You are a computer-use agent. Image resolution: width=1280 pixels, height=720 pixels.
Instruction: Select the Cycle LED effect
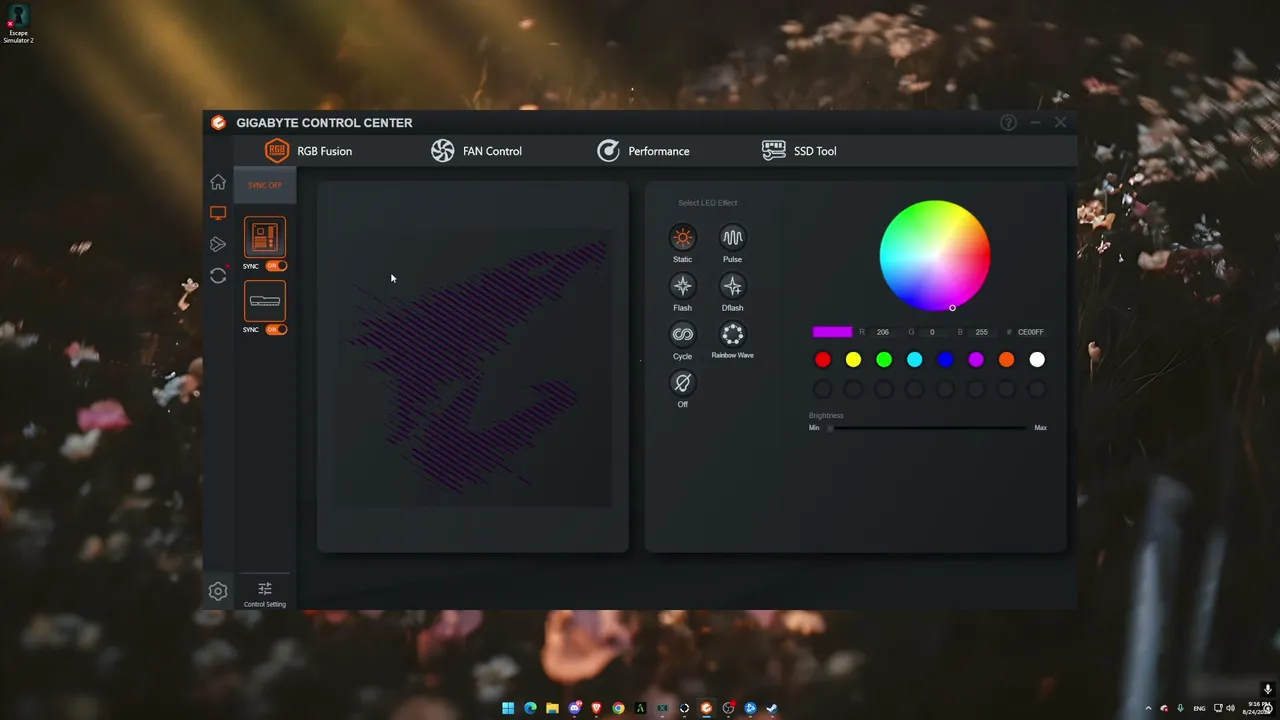pos(683,334)
